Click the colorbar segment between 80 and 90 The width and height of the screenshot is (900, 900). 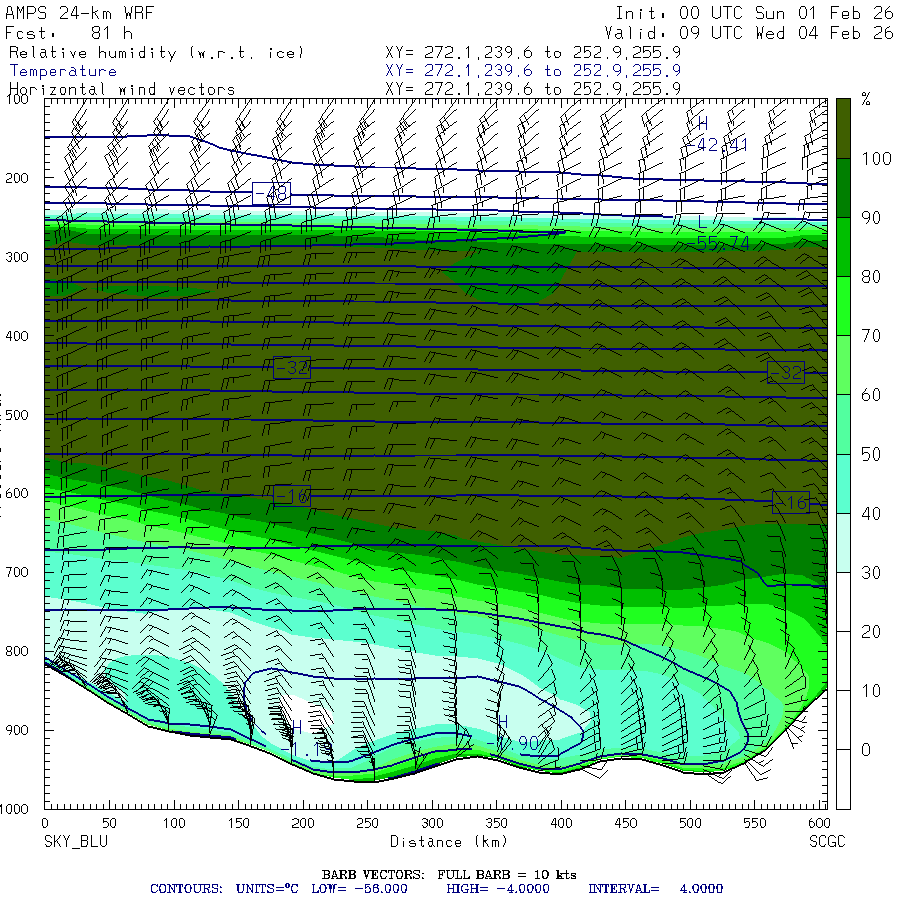pos(843,247)
